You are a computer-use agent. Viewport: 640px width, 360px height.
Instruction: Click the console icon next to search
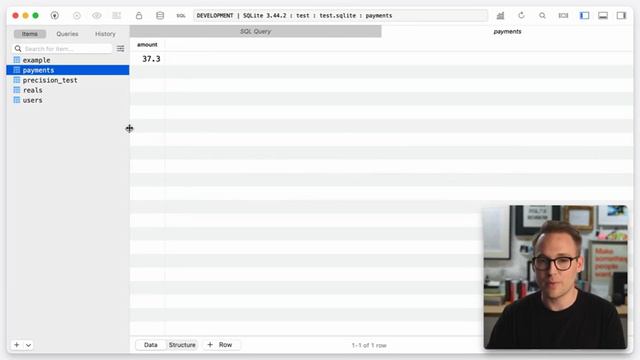563,16
